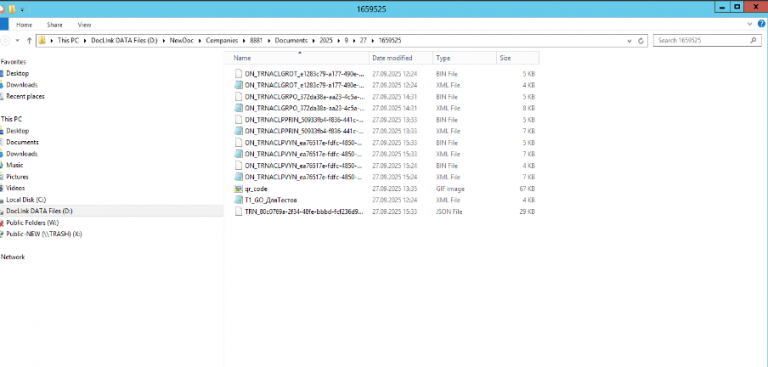Select Local Disk (C:) in sidebar

coord(26,200)
